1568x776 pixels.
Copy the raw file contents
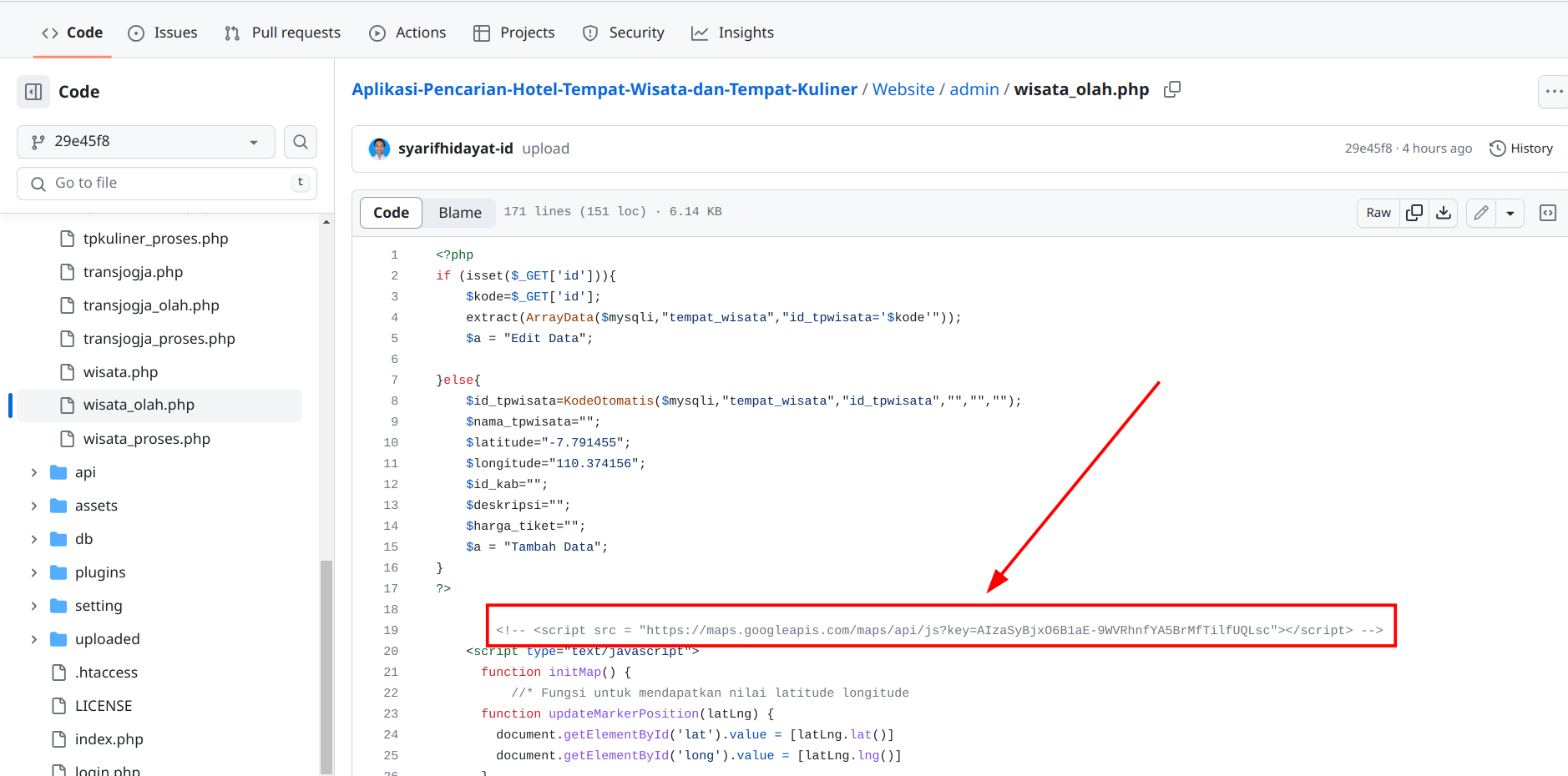pos(1414,213)
